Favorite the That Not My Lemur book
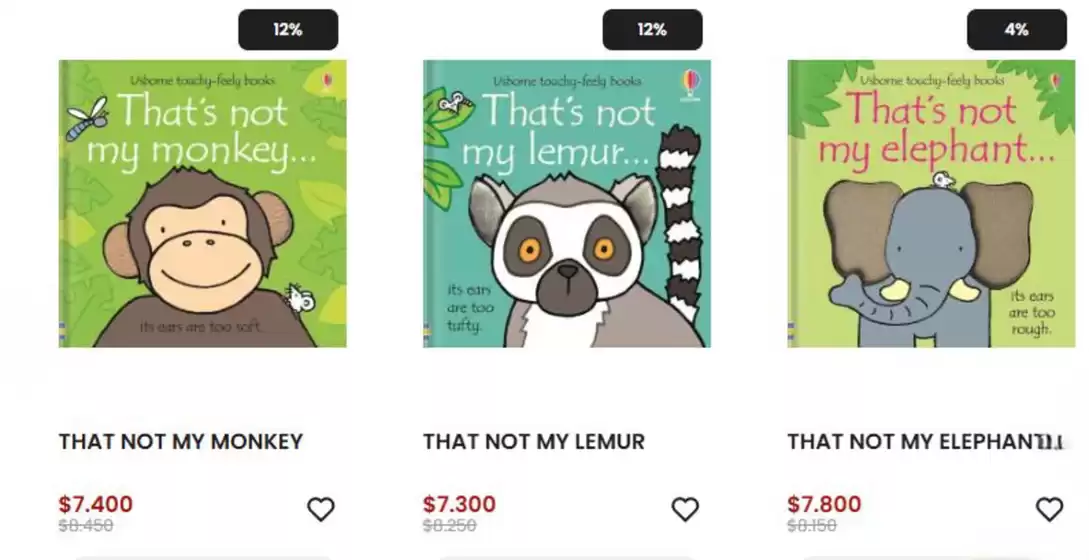The image size is (1089, 560). coord(685,510)
